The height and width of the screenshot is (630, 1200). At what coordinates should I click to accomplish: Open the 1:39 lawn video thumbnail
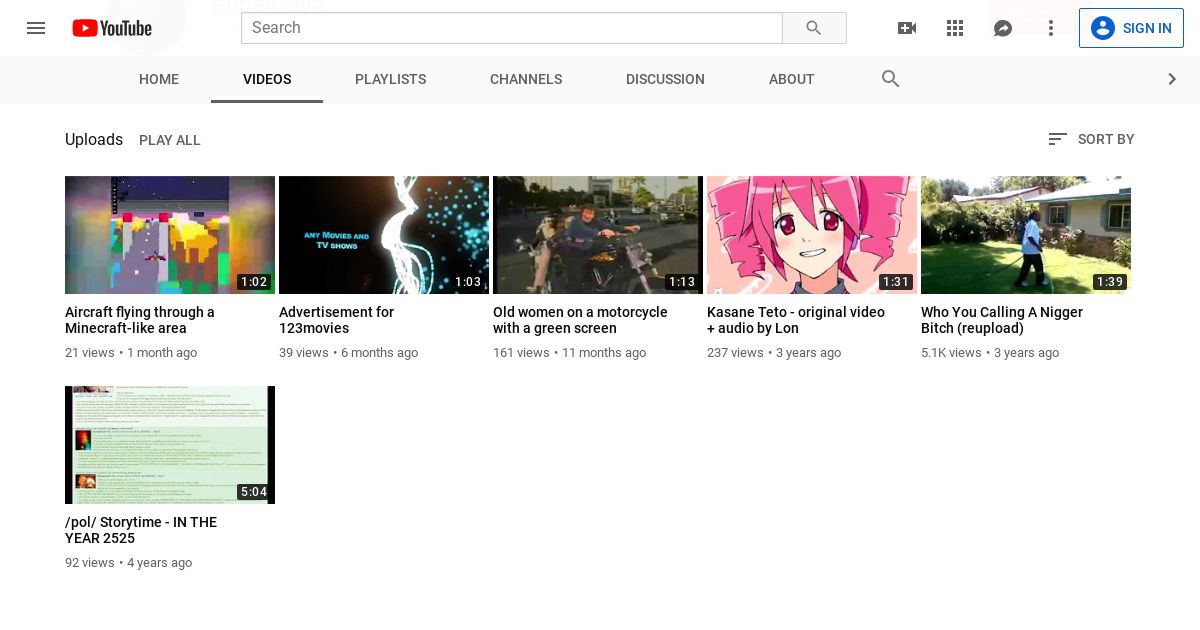[1026, 235]
